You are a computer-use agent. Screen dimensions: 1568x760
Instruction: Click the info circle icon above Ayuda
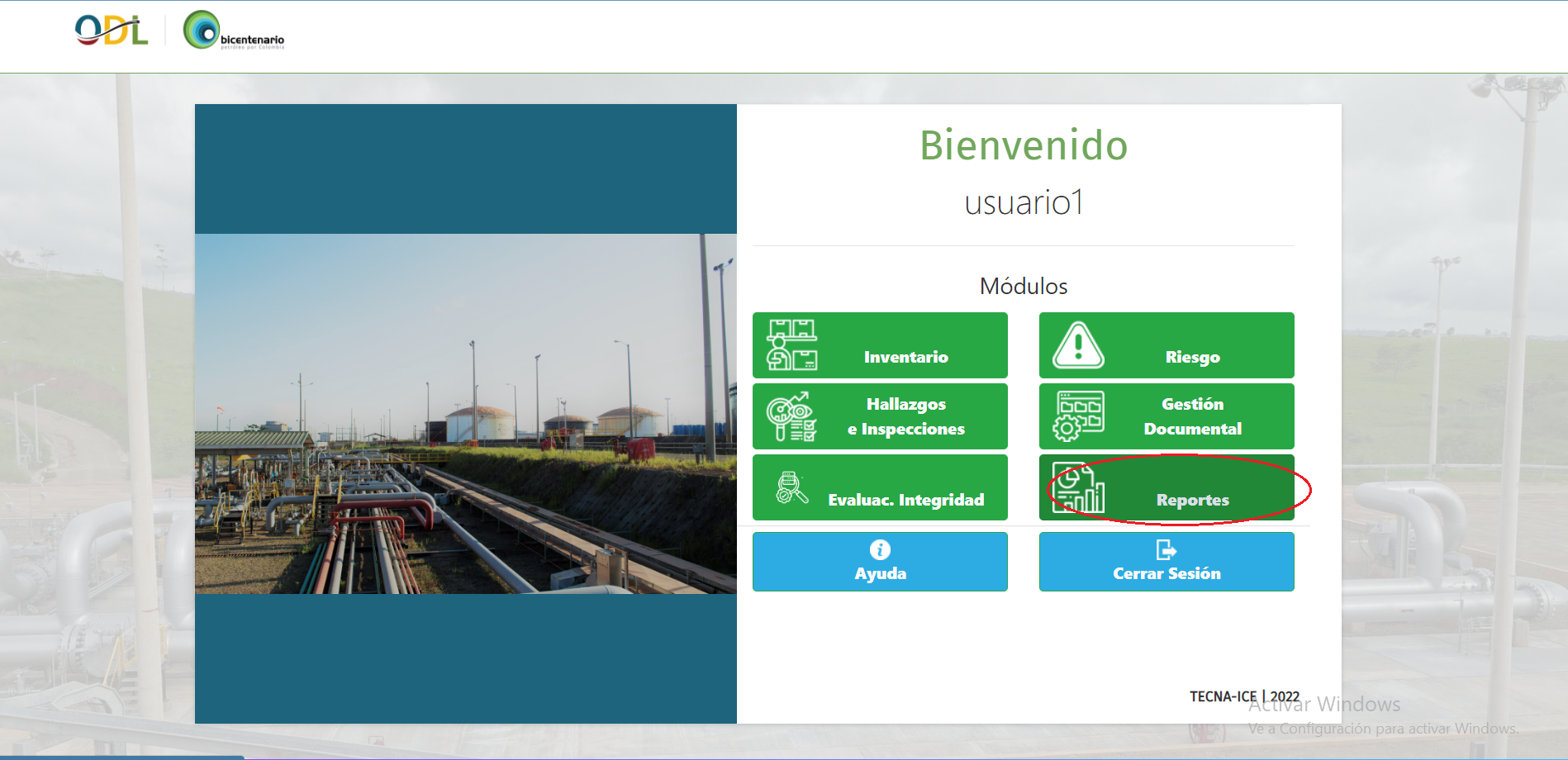pyautogui.click(x=880, y=550)
